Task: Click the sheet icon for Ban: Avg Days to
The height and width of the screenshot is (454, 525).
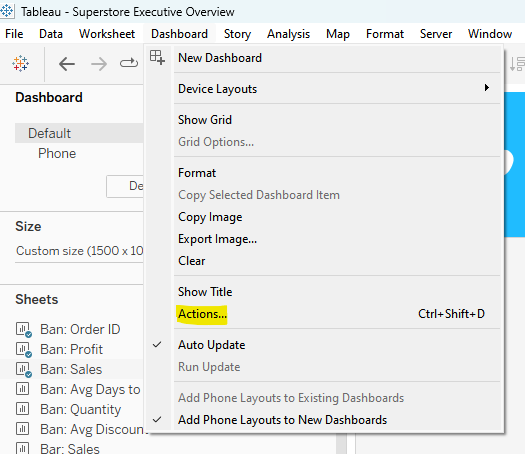Action: pyautogui.click(x=22, y=389)
